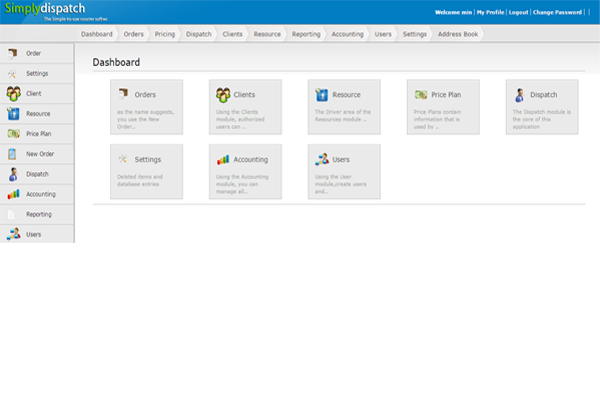Click the Clients card title
Image resolution: width=600 pixels, height=400 pixels.
[x=244, y=95]
